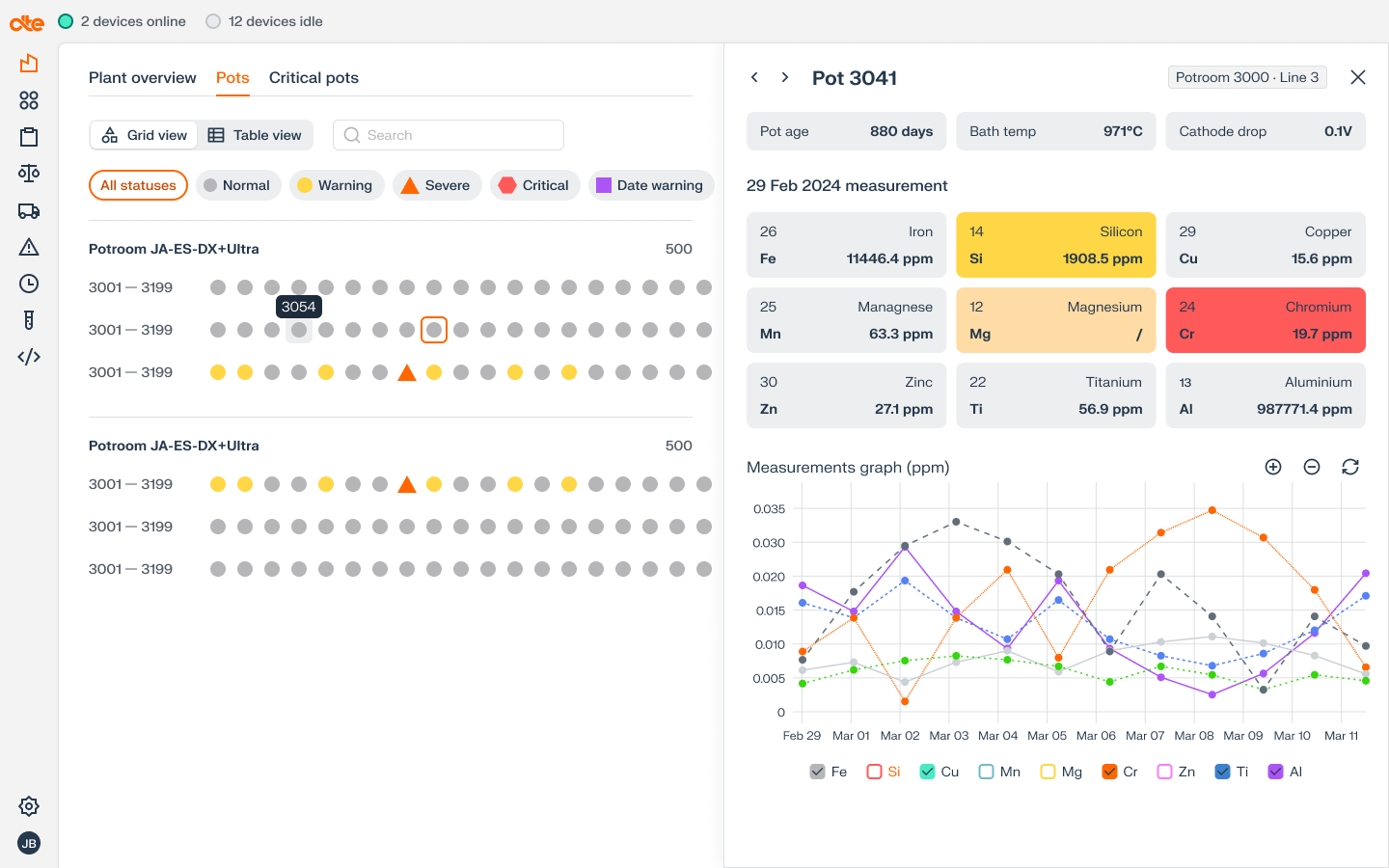
Task: Close the Pot 3041 detail panel
Action: click(1358, 77)
